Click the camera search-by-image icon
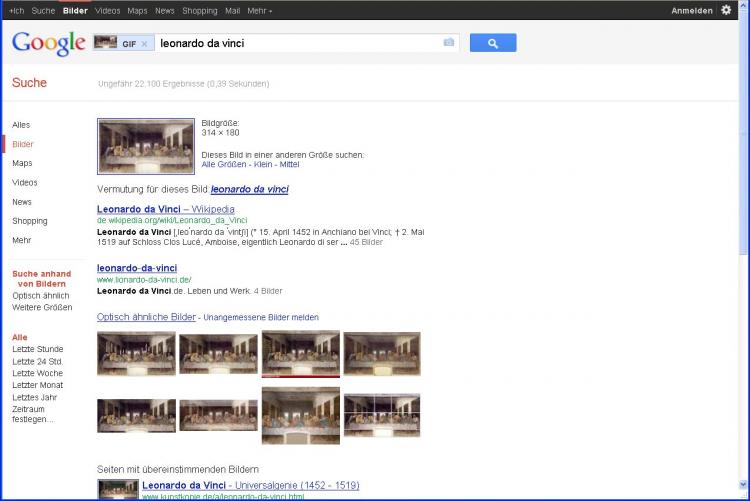750x501 pixels. [x=449, y=43]
